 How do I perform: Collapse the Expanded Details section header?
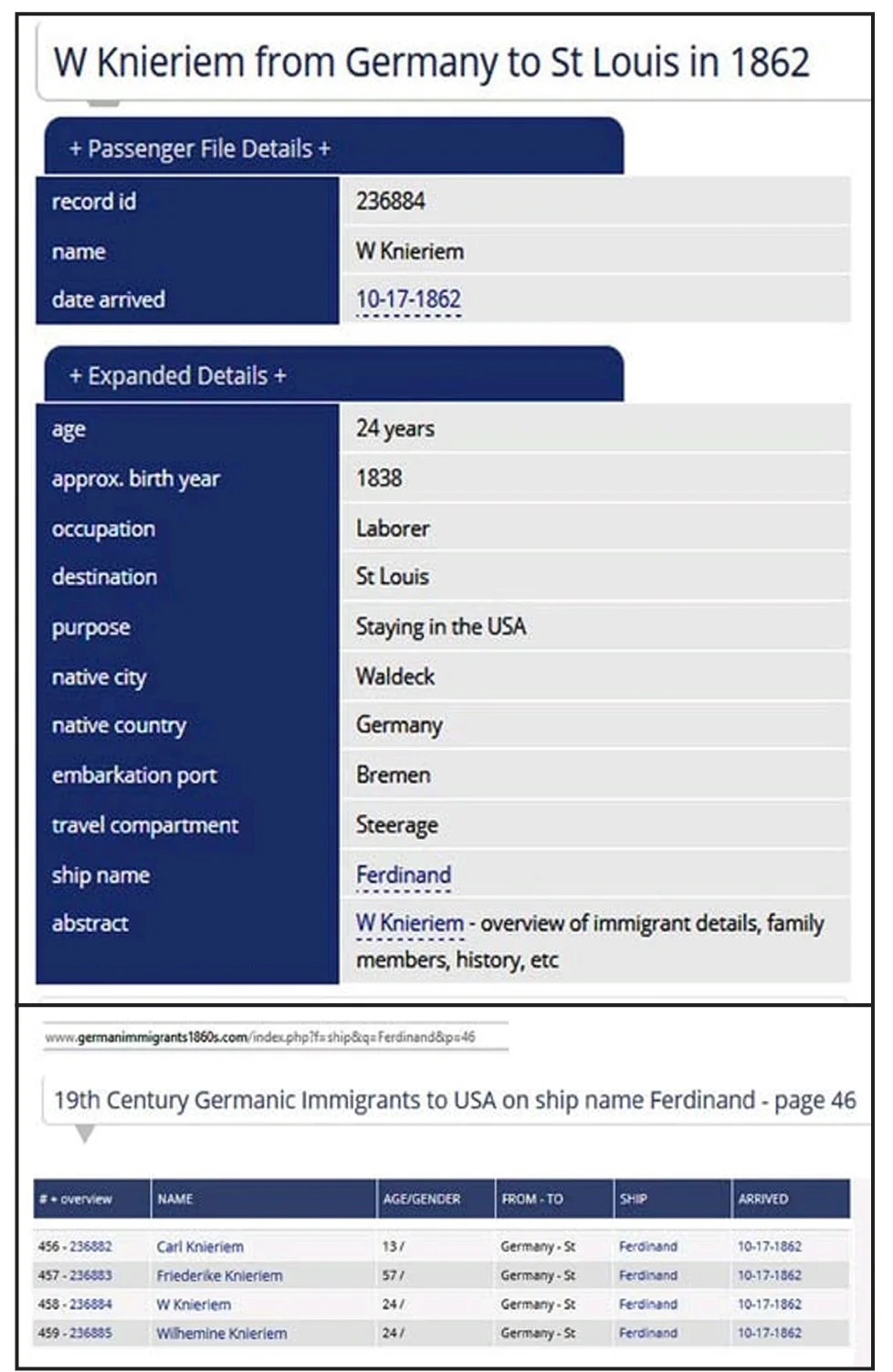pyautogui.click(x=178, y=375)
